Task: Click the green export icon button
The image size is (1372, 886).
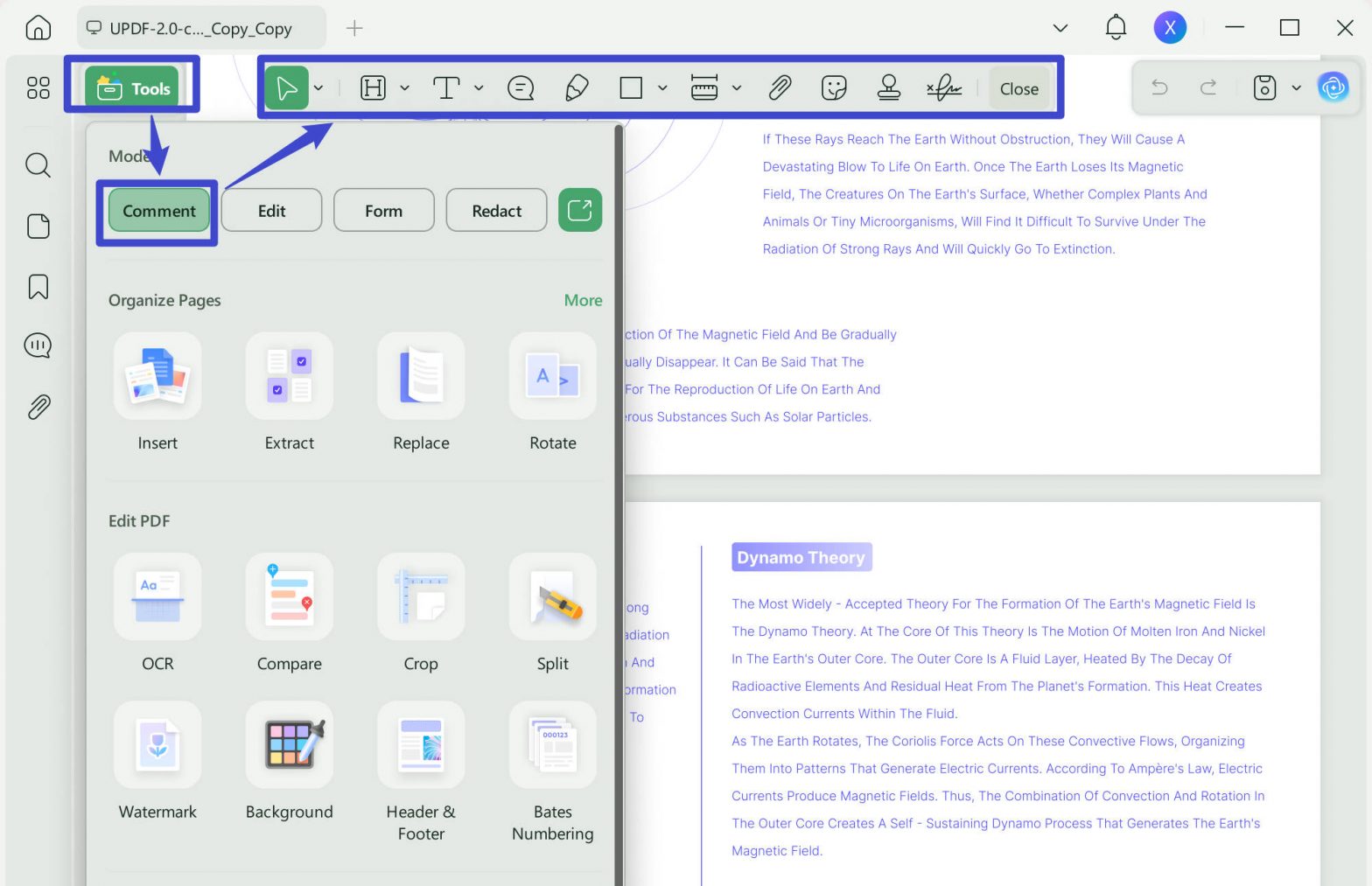Action: point(580,210)
